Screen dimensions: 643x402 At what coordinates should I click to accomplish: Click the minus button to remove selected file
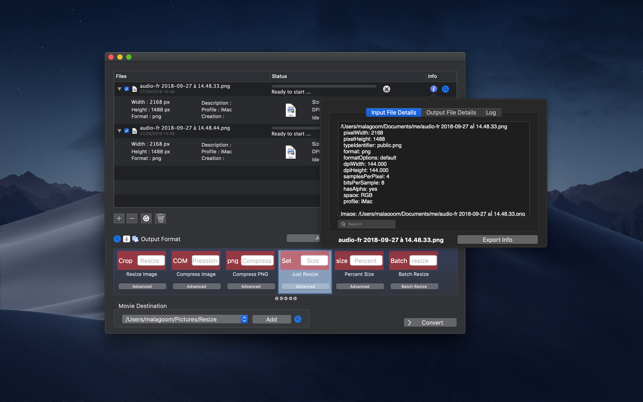[x=132, y=218]
